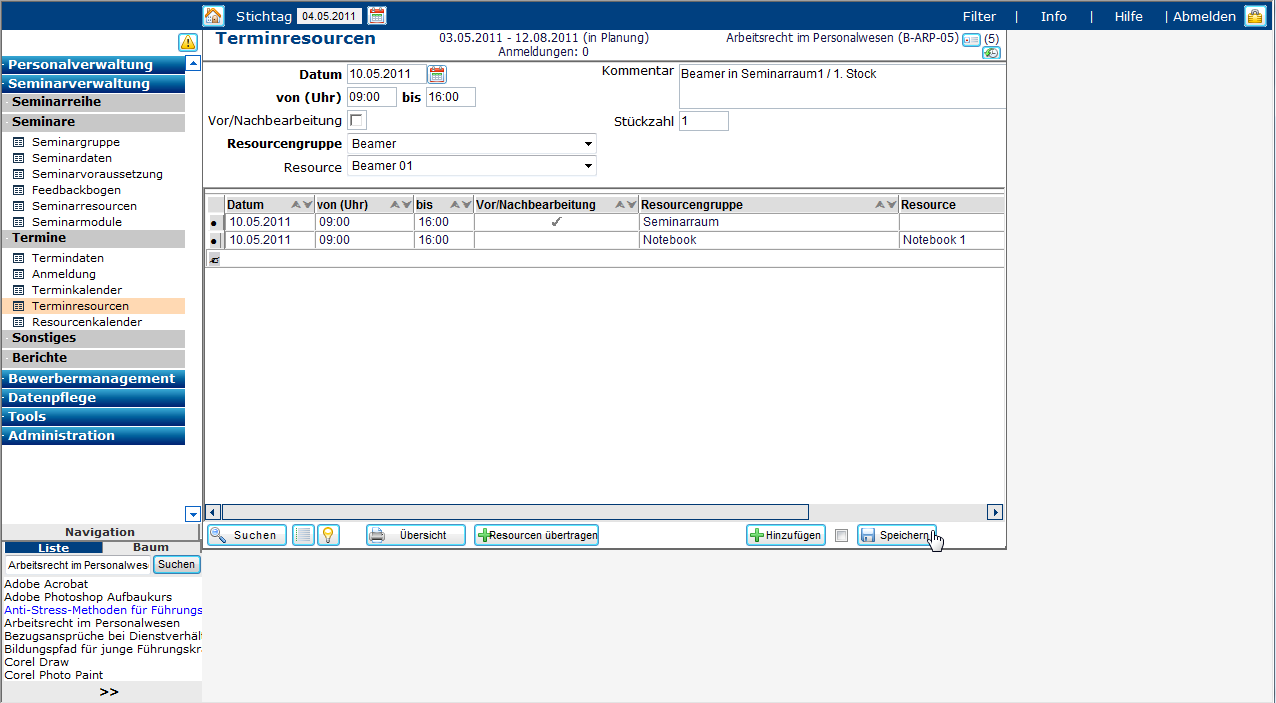
Task: Expand the Bewerbermanagement menu
Action: [x=93, y=379]
